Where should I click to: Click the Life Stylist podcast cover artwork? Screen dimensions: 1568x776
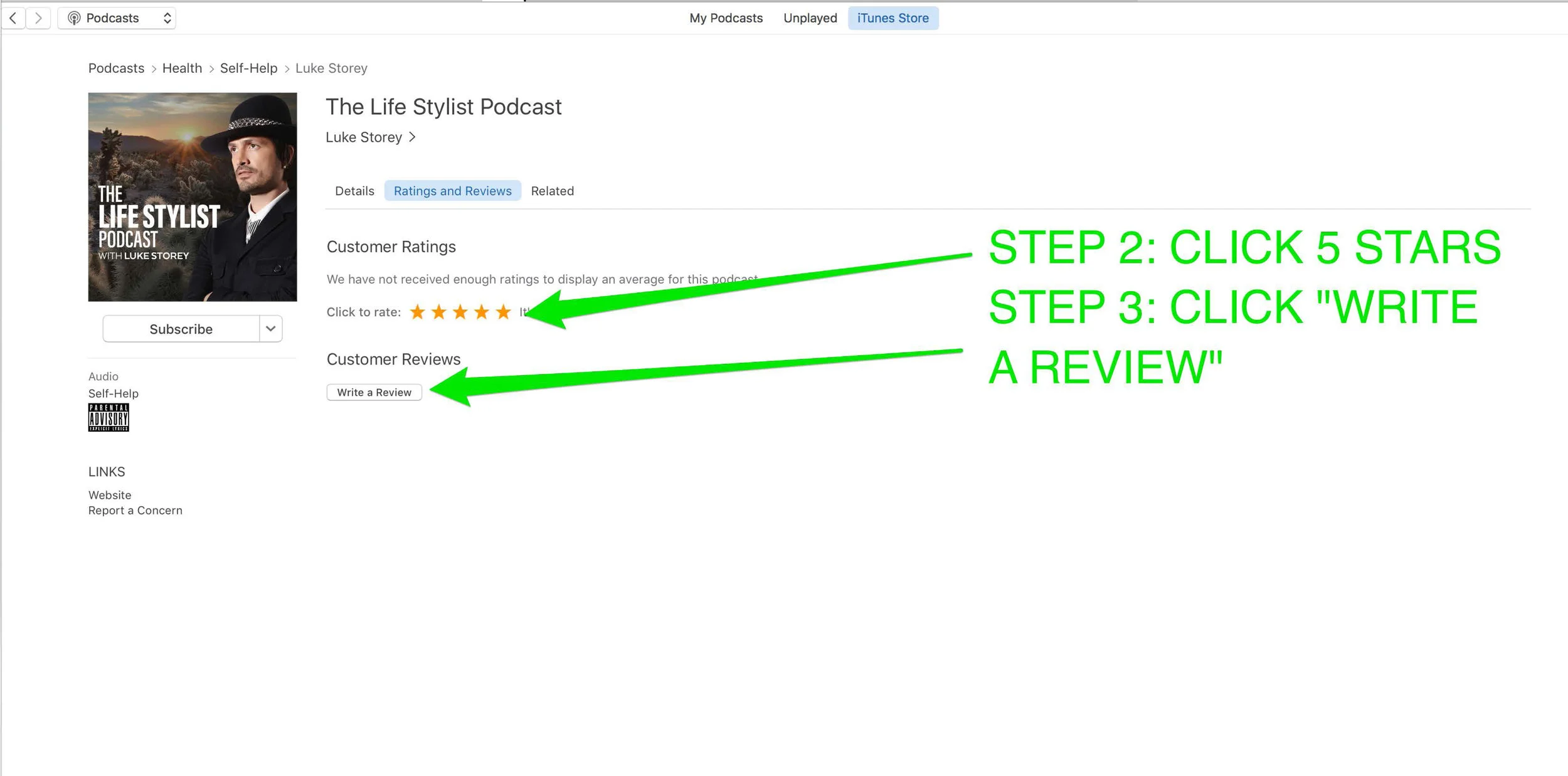coord(193,197)
